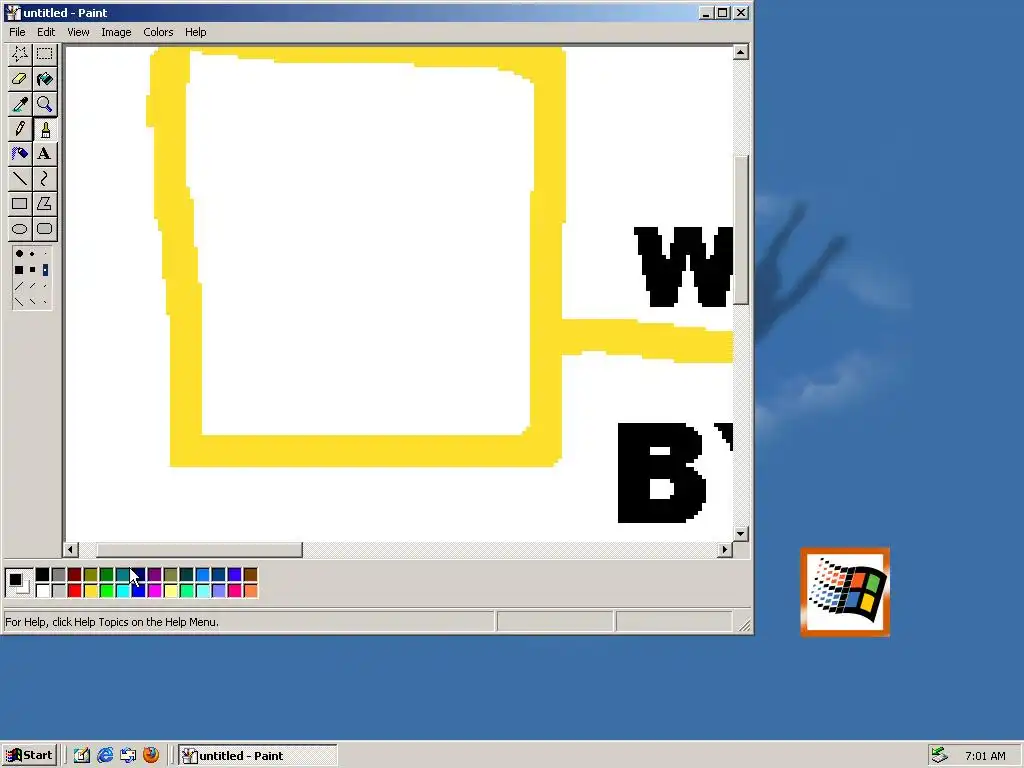Select the Free-Form Select tool
Viewport: 1024px width, 768px height.
(20, 54)
